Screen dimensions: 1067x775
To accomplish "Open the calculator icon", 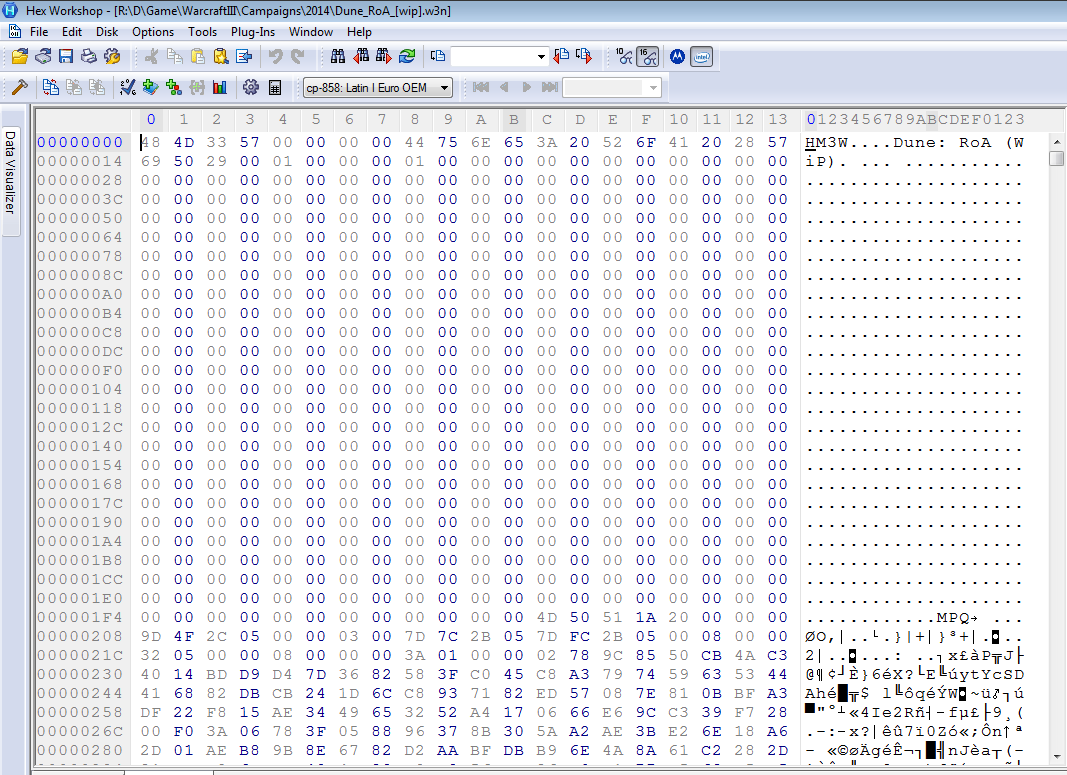I will (275, 87).
